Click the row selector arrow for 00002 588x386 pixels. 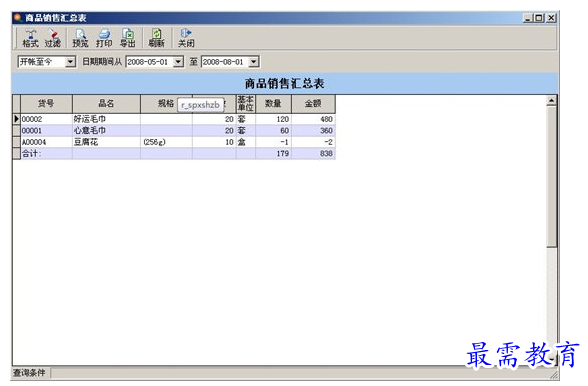(16, 119)
